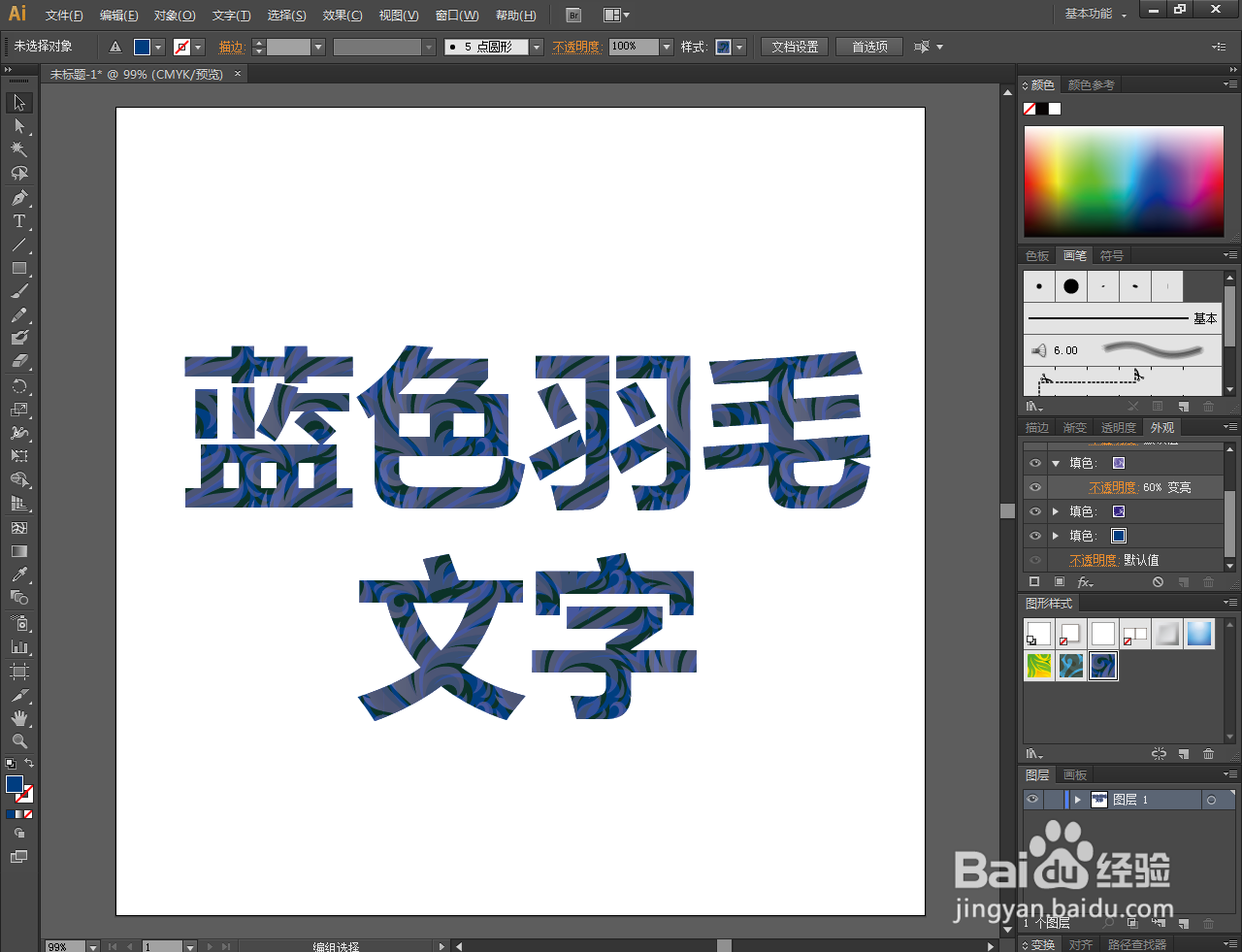Collapse the expanded 填色 entry in Appearance panel
The height and width of the screenshot is (952, 1242).
point(1056,463)
